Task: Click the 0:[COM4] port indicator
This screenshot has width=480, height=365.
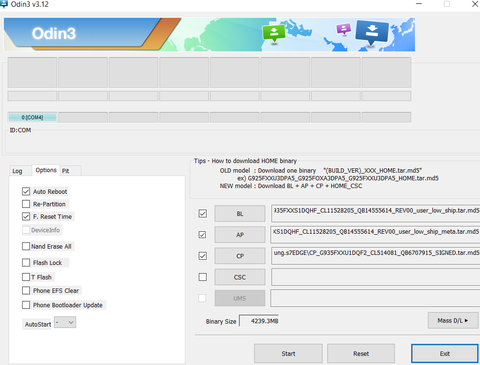Action: tap(32, 117)
